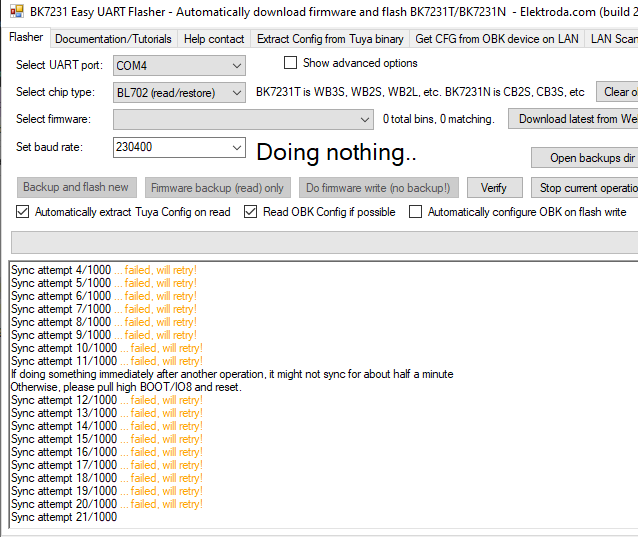This screenshot has height=537, width=638.
Task: Open Get CFG from OBK device on LAN tab
Action: click(497, 39)
